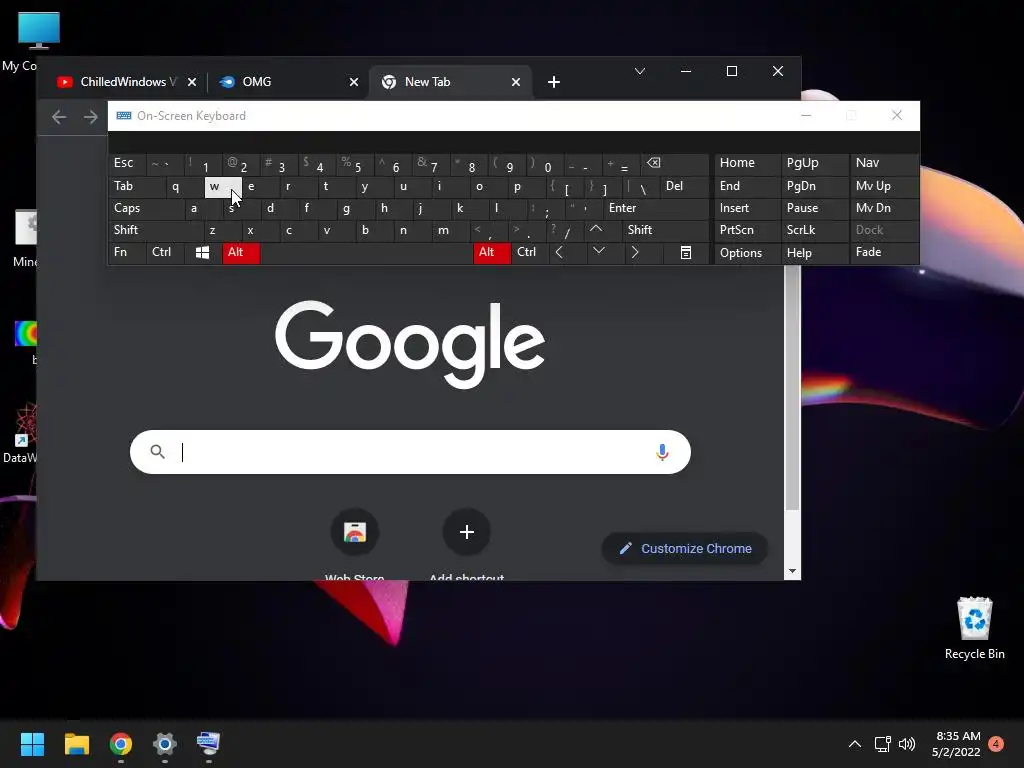The width and height of the screenshot is (1024, 768).
Task: Click the Help key on keyboard
Action: [x=814, y=253]
